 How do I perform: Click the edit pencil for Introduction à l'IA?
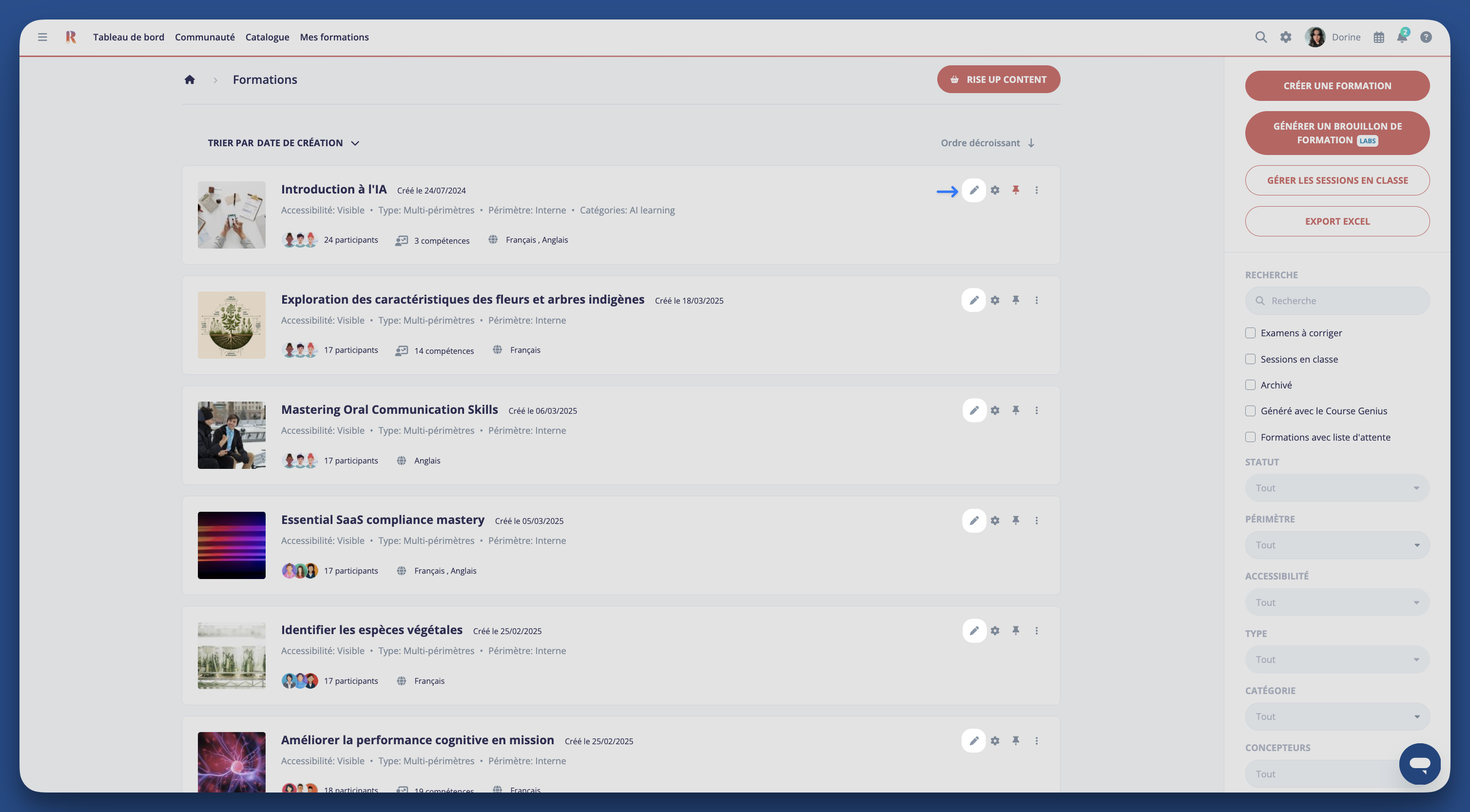pos(973,190)
